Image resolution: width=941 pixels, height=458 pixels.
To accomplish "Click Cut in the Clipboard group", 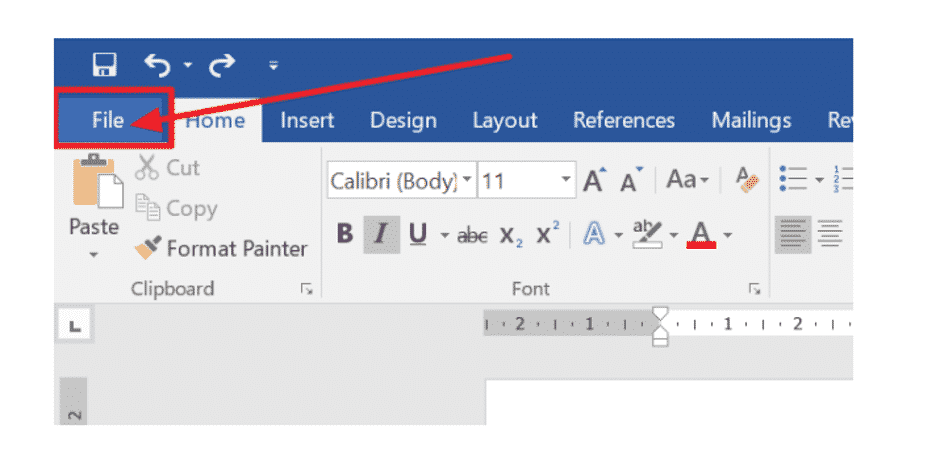I will click(x=167, y=167).
